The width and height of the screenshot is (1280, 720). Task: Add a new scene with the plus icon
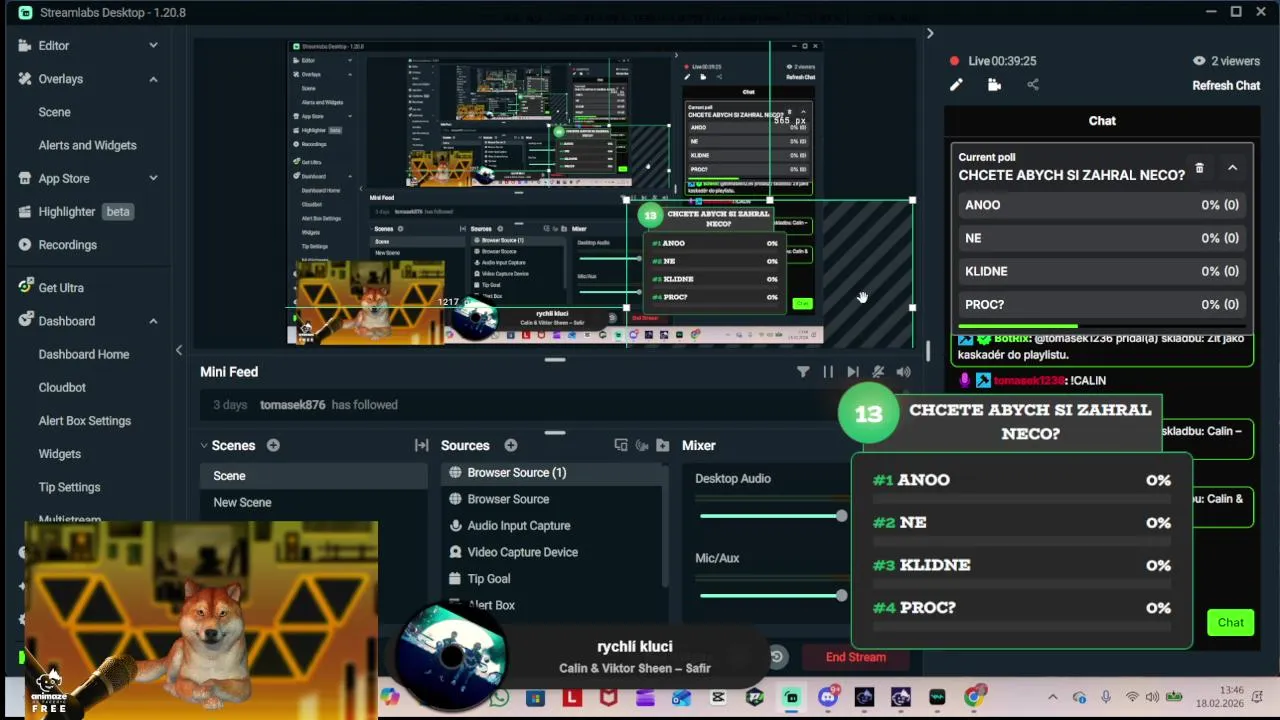pyautogui.click(x=273, y=445)
